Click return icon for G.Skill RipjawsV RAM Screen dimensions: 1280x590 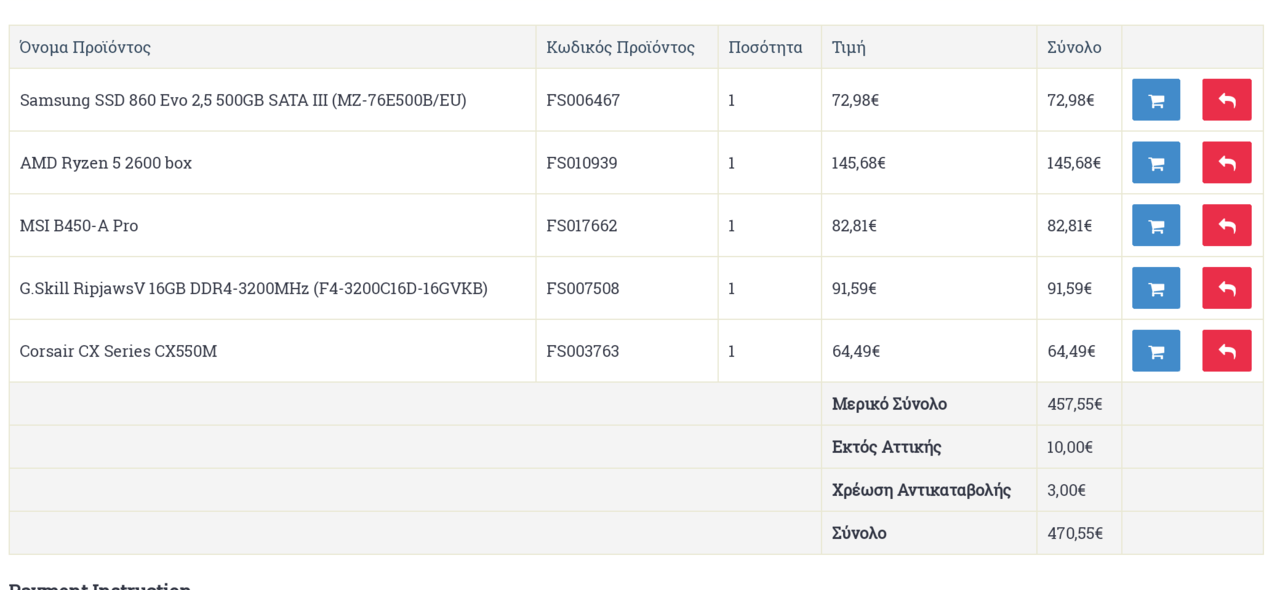coord(1227,288)
